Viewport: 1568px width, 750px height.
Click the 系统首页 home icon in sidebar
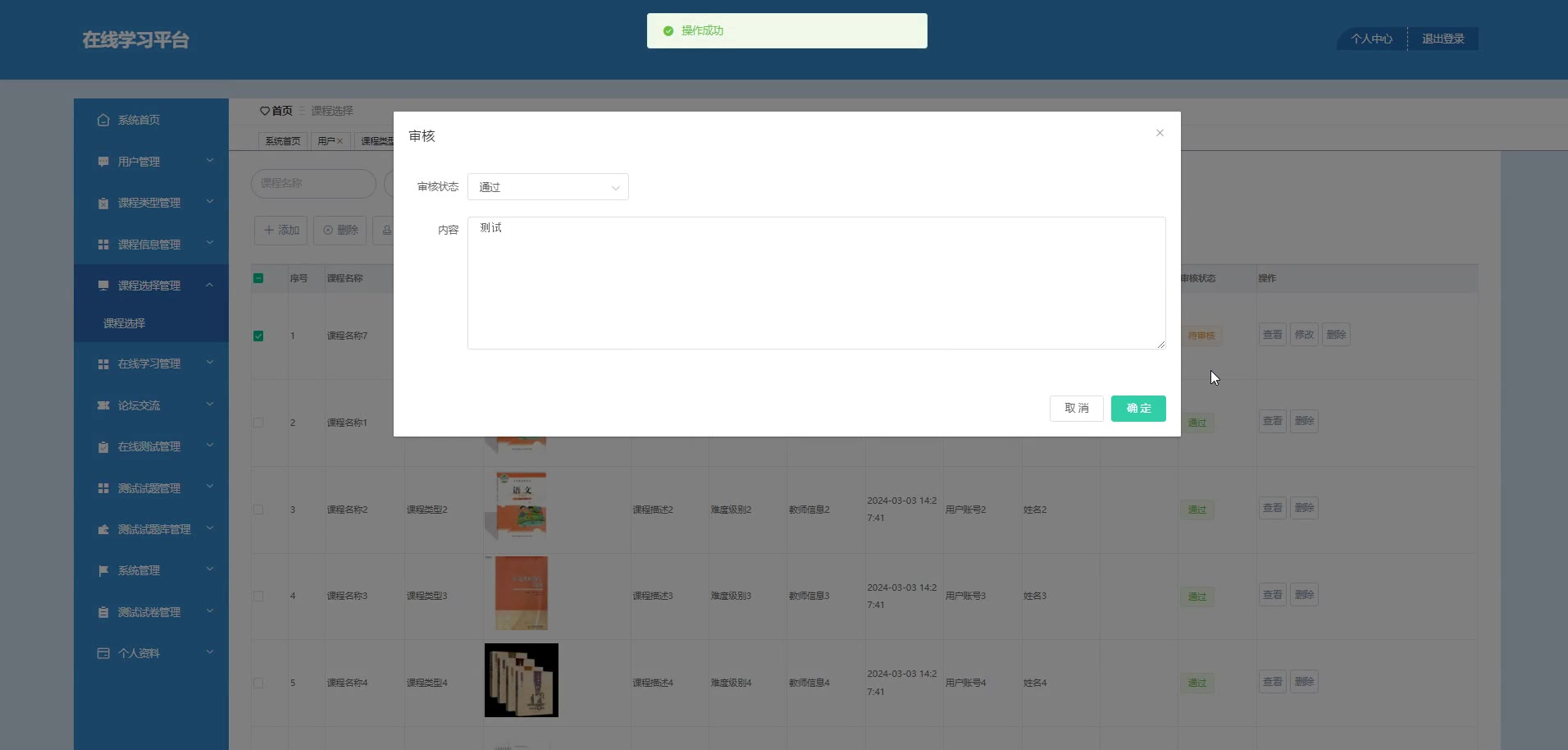[x=103, y=120]
